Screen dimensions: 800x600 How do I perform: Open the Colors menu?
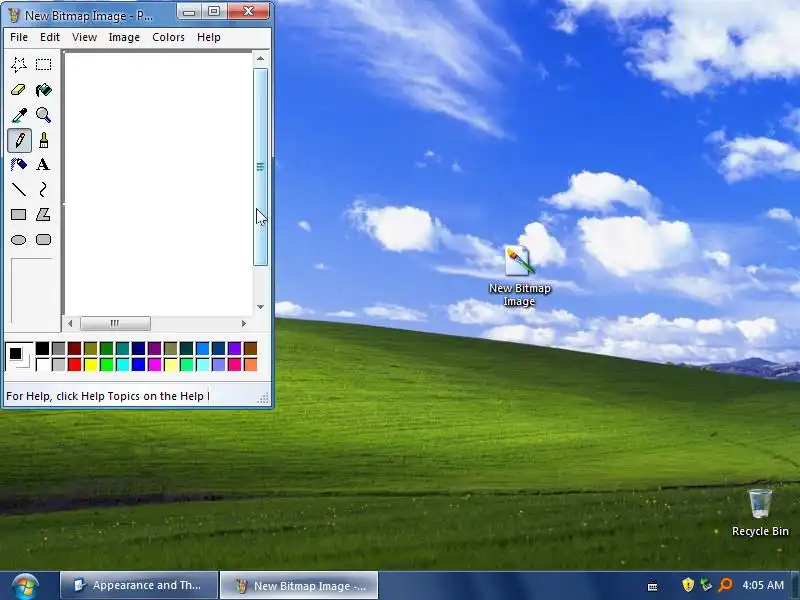(168, 37)
